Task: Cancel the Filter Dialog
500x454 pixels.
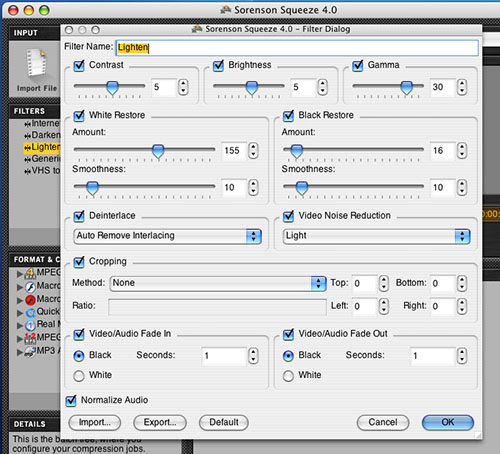Action: tap(383, 422)
